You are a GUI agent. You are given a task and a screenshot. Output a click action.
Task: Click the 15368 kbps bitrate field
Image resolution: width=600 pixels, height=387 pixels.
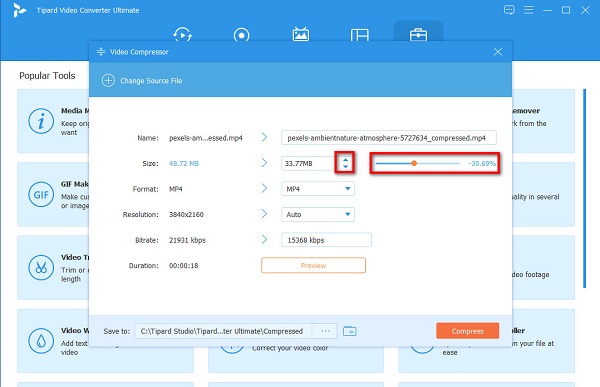326,240
